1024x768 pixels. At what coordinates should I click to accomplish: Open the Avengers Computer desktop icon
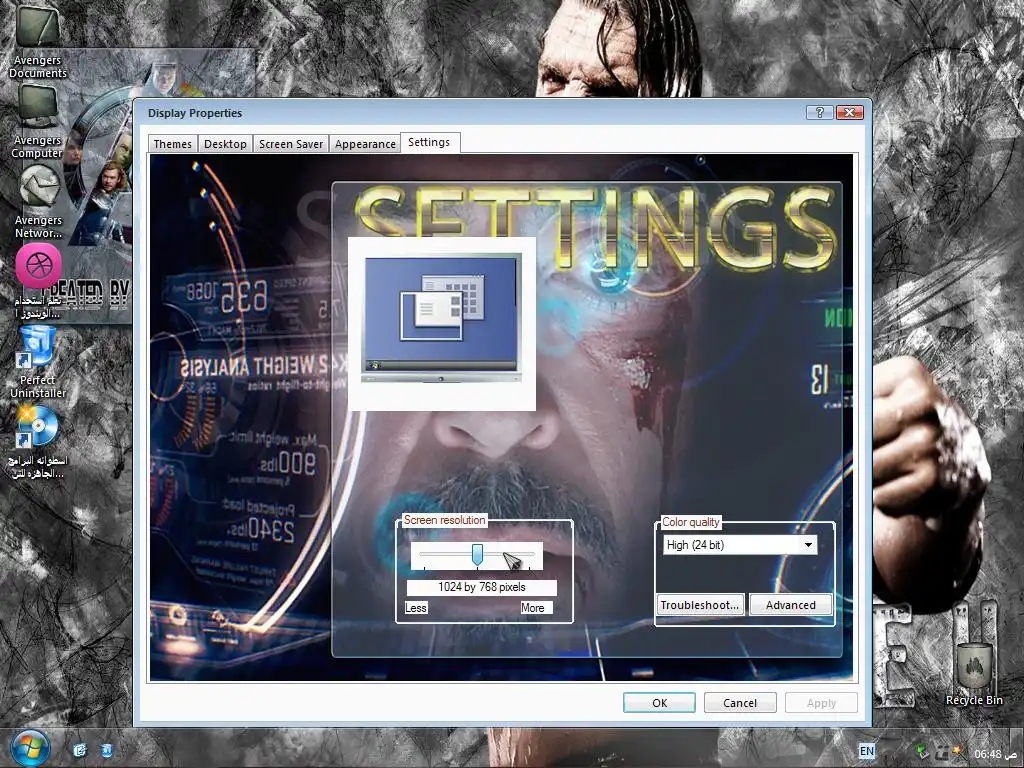click(x=37, y=122)
